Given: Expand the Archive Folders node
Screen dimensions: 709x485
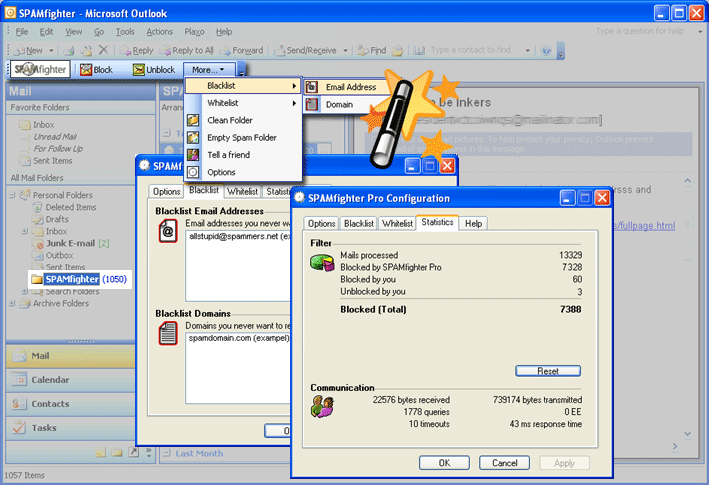Looking at the screenshot, I should pos(13,304).
